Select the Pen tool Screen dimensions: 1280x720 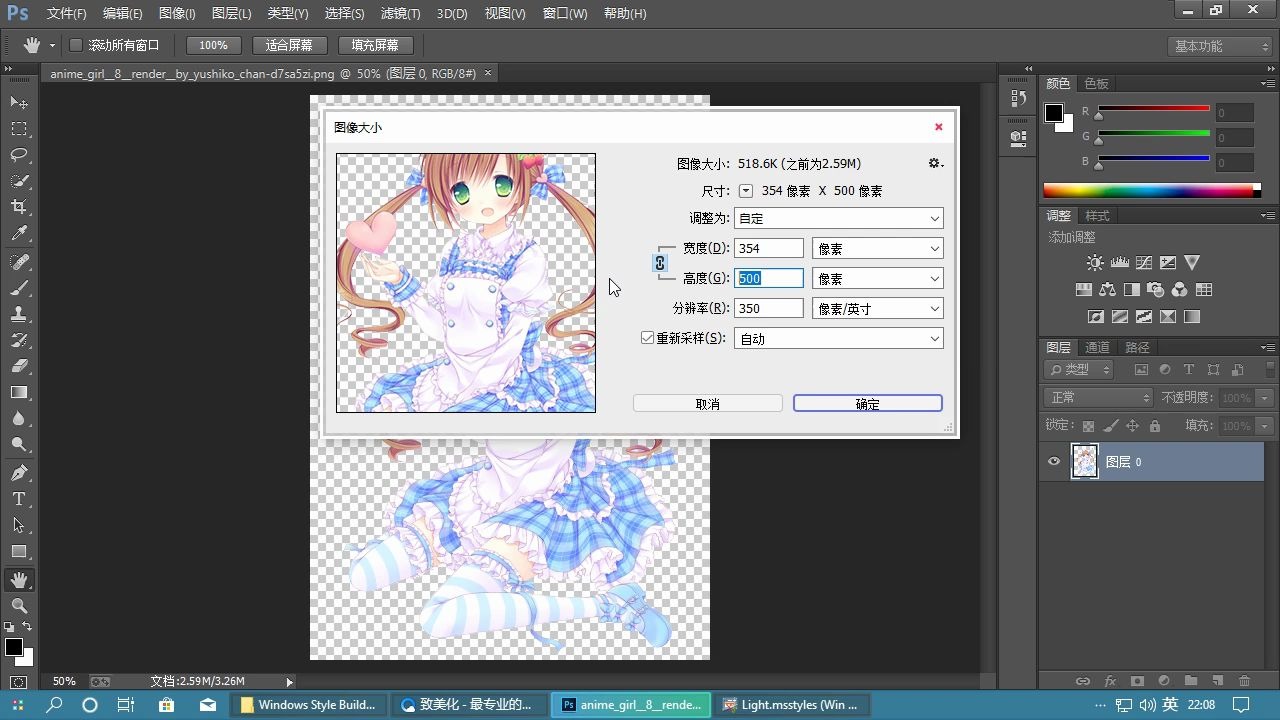[x=19, y=473]
